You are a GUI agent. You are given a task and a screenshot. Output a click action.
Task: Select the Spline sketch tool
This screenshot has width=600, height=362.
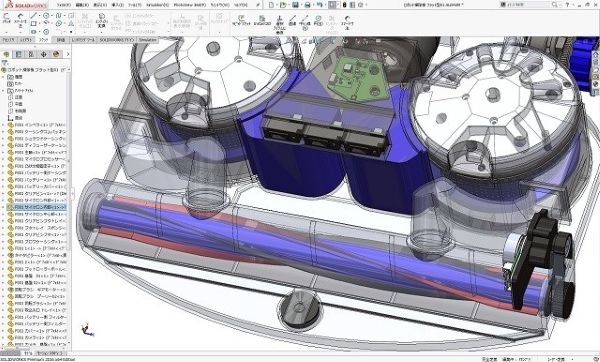click(59, 16)
